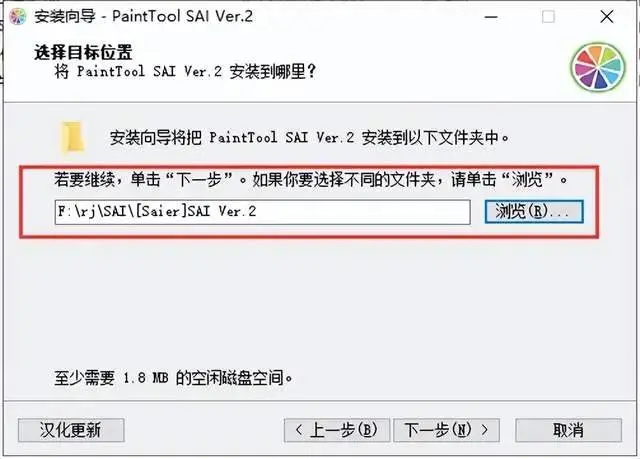Click the window title 安装向导 - PaintTool SAI Ver.2

[x=144, y=17]
